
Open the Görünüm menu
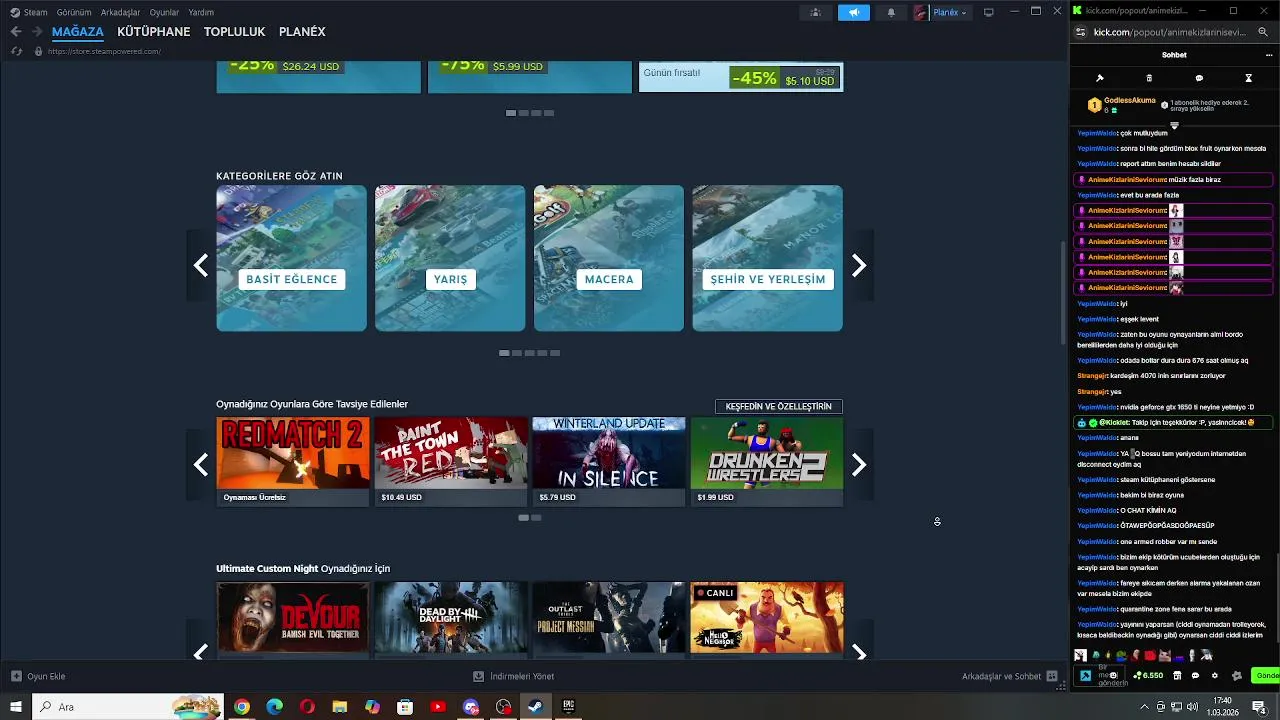click(74, 12)
